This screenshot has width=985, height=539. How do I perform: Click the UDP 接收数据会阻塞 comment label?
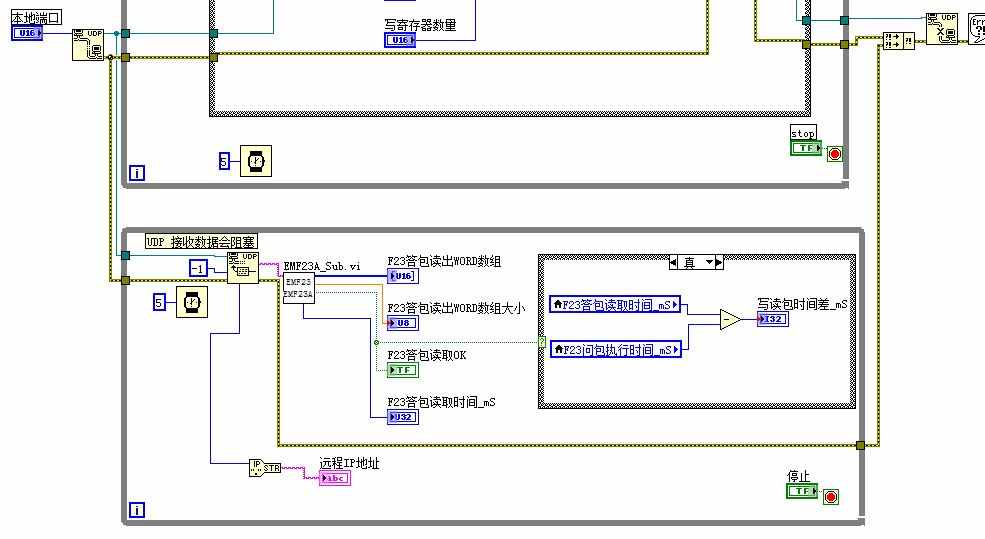[202, 242]
